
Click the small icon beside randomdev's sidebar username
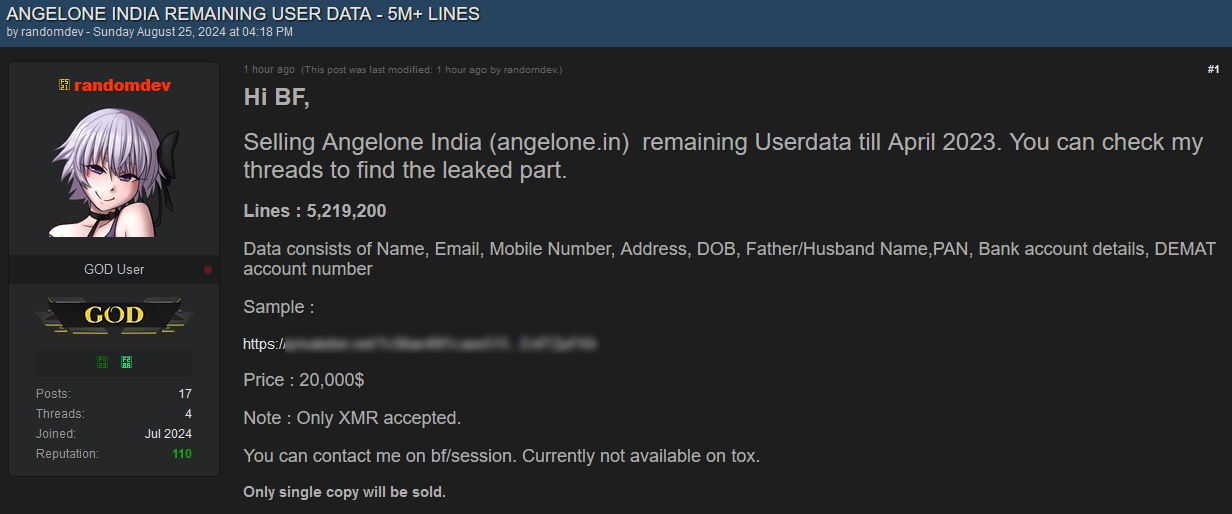pyautogui.click(x=64, y=86)
